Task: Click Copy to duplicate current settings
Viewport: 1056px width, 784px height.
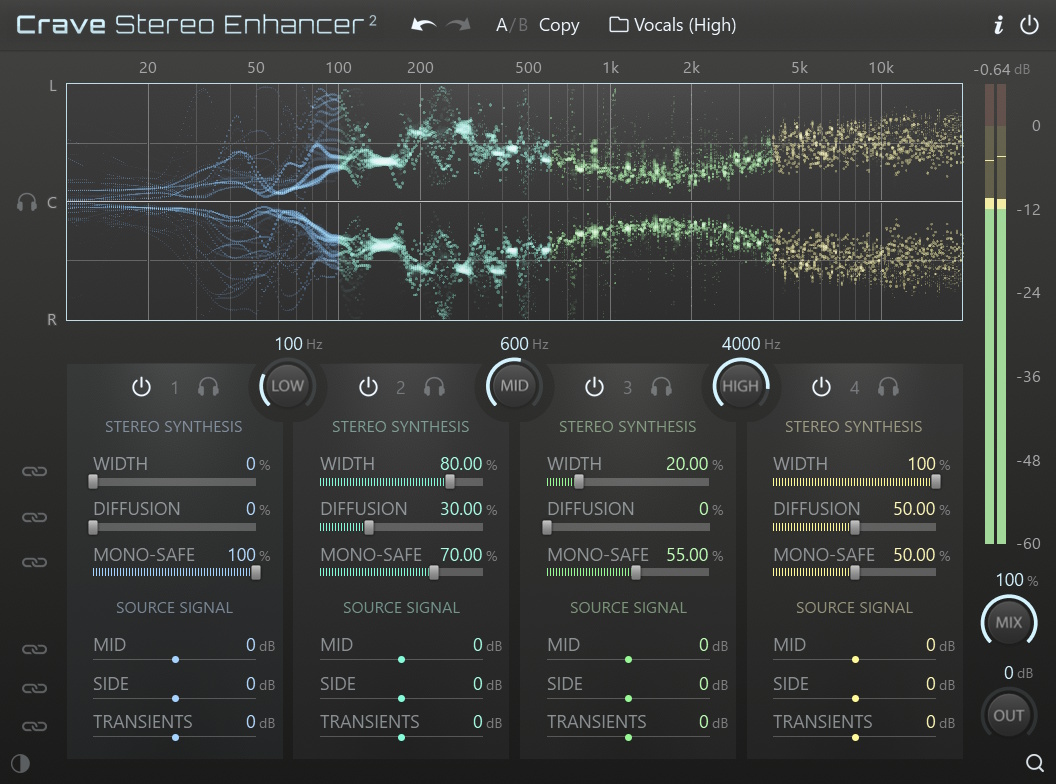Action: click(x=559, y=25)
